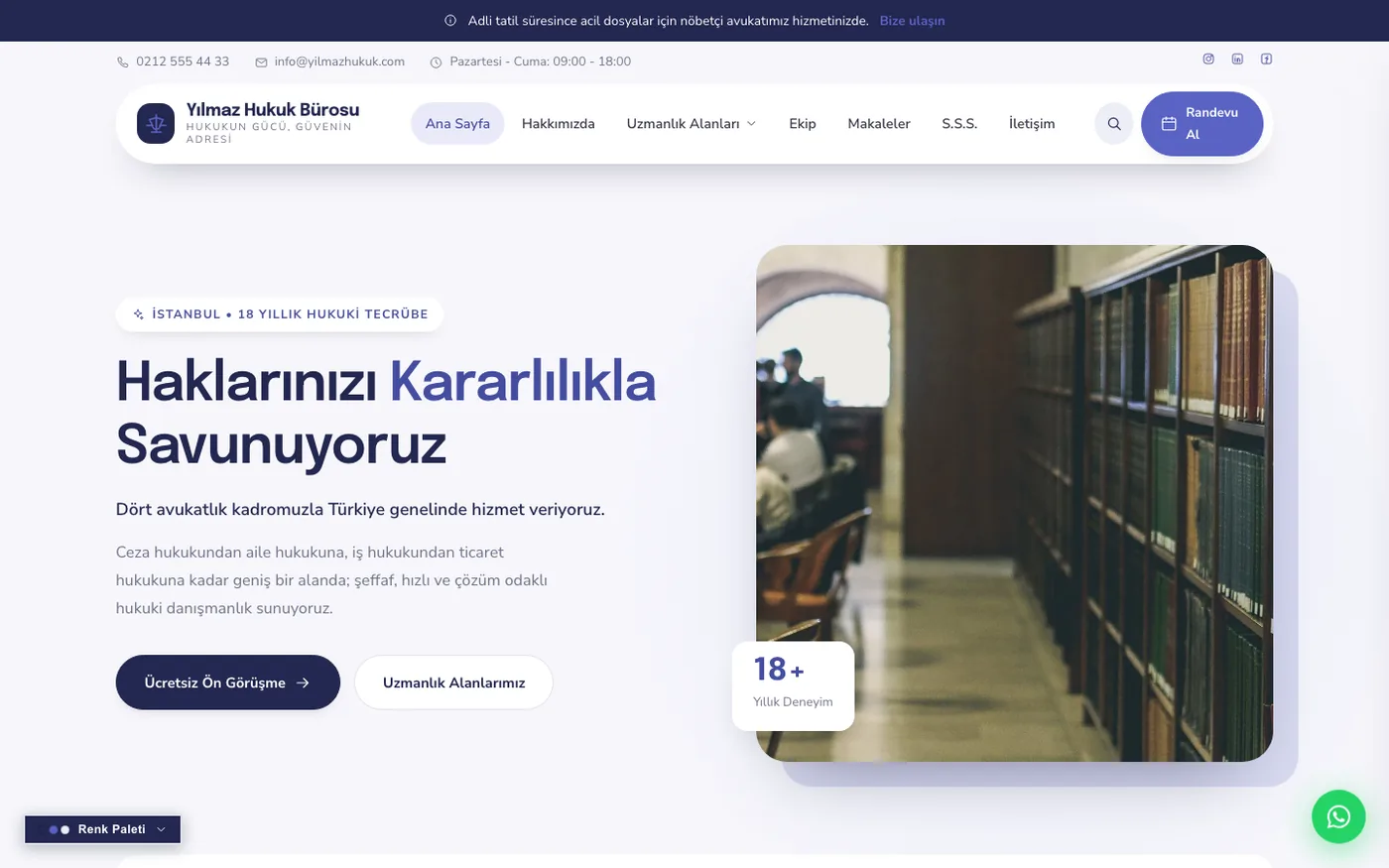Viewport: 1389px width, 868px height.
Task: Navigate to Ekip page
Action: (x=803, y=124)
